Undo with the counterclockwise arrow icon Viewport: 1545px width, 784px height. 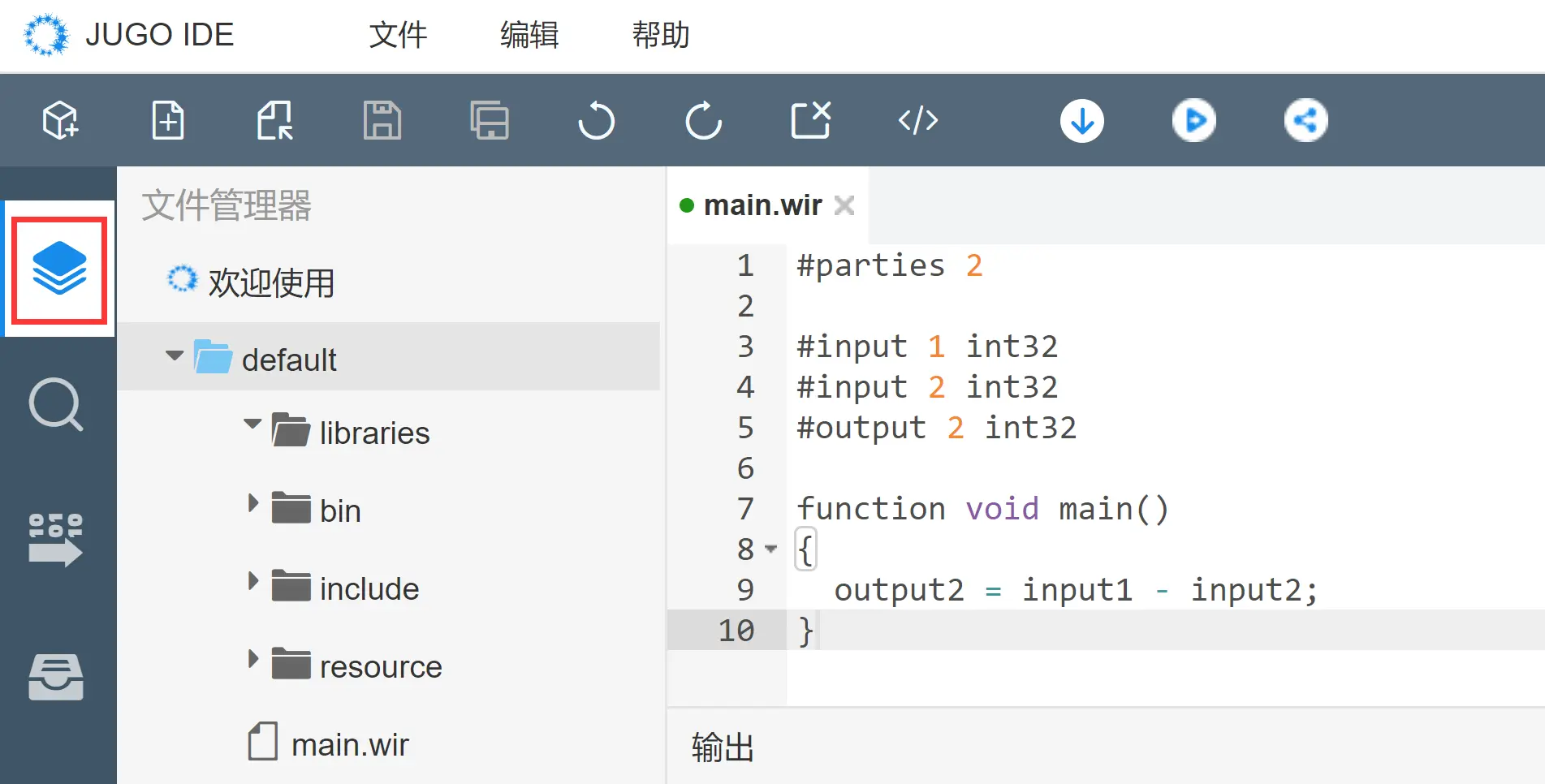click(x=597, y=120)
